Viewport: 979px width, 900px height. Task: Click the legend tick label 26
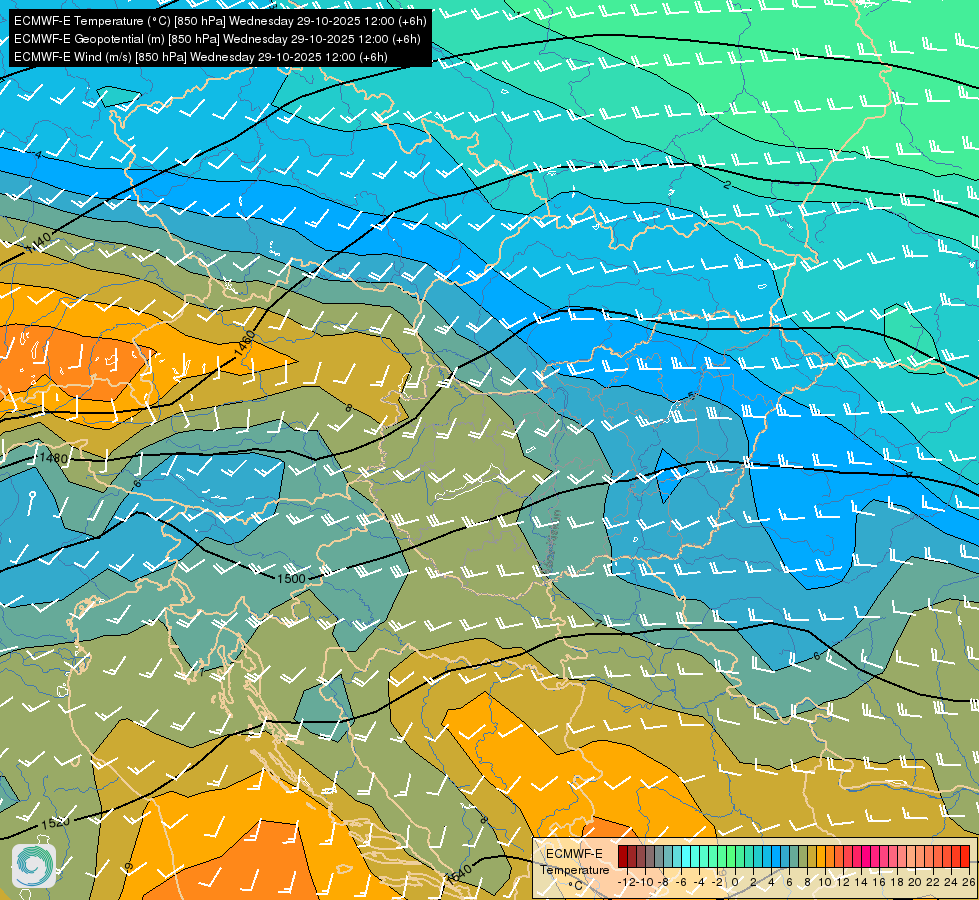(969, 883)
